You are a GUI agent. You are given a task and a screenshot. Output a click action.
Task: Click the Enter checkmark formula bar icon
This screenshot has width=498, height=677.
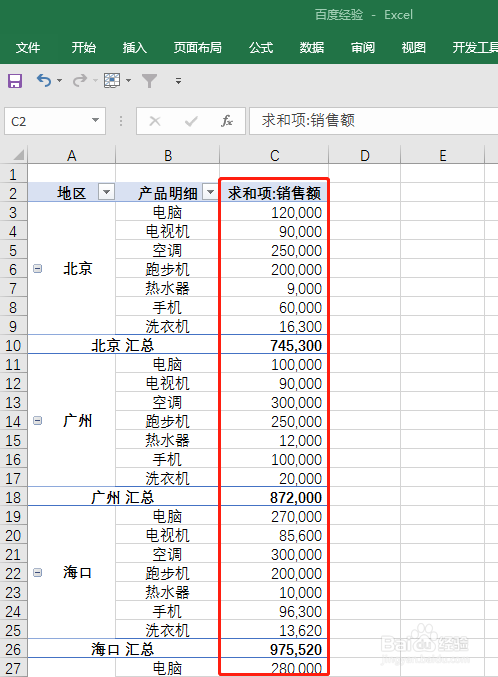(x=191, y=121)
